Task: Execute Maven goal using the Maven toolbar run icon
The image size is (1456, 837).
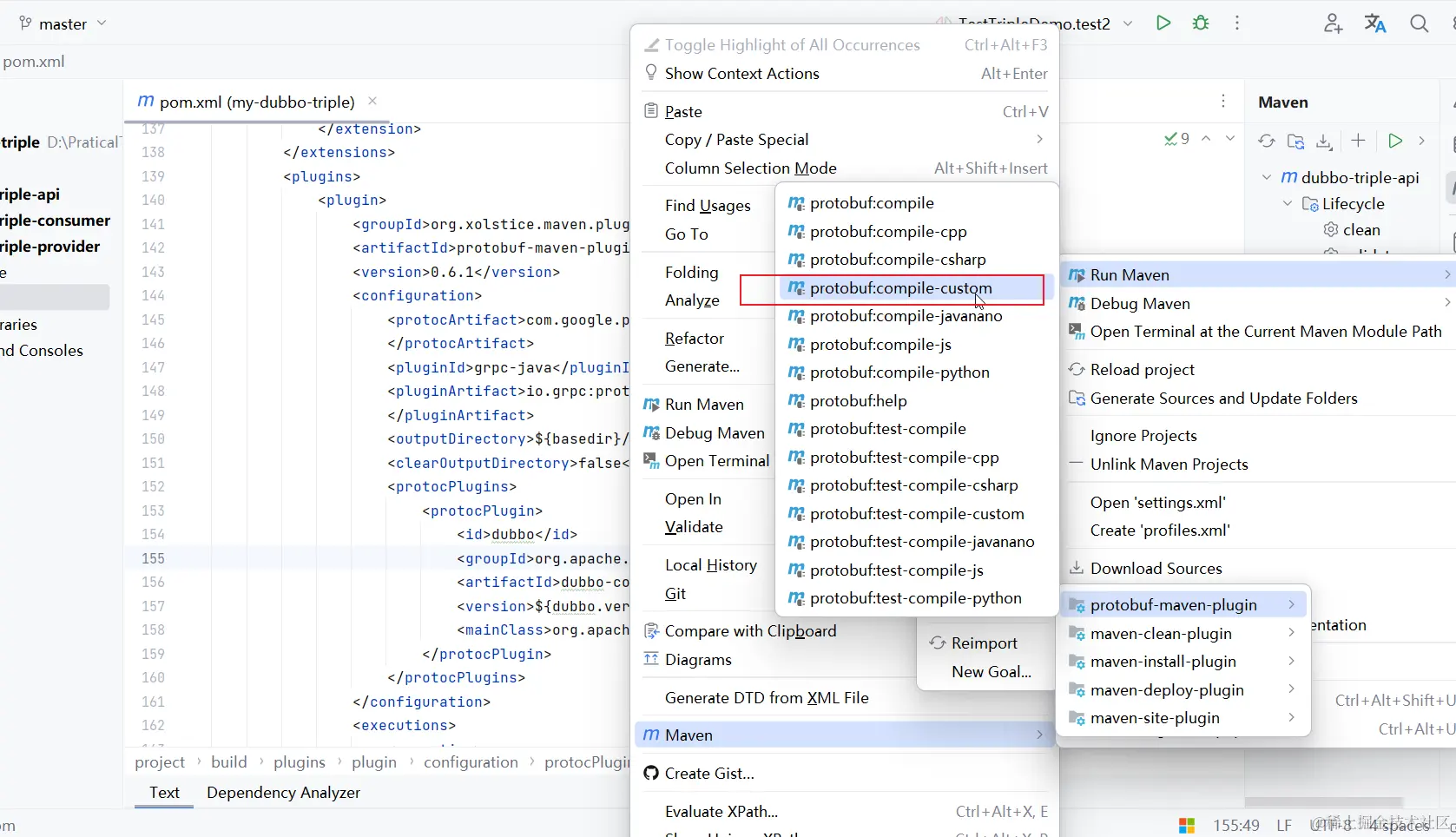Action: [1395, 141]
